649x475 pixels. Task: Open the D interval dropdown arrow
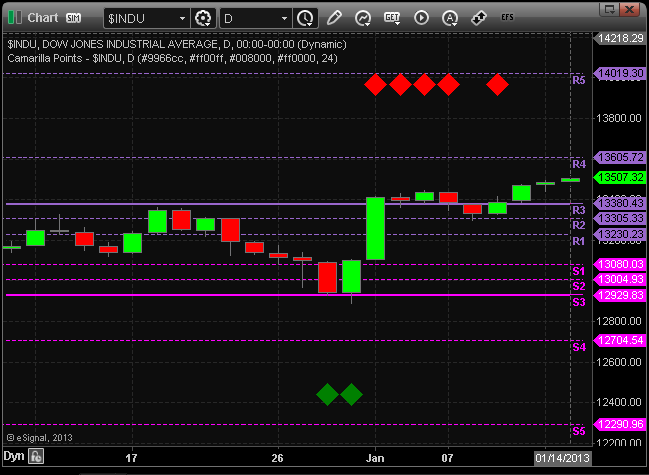(284, 19)
